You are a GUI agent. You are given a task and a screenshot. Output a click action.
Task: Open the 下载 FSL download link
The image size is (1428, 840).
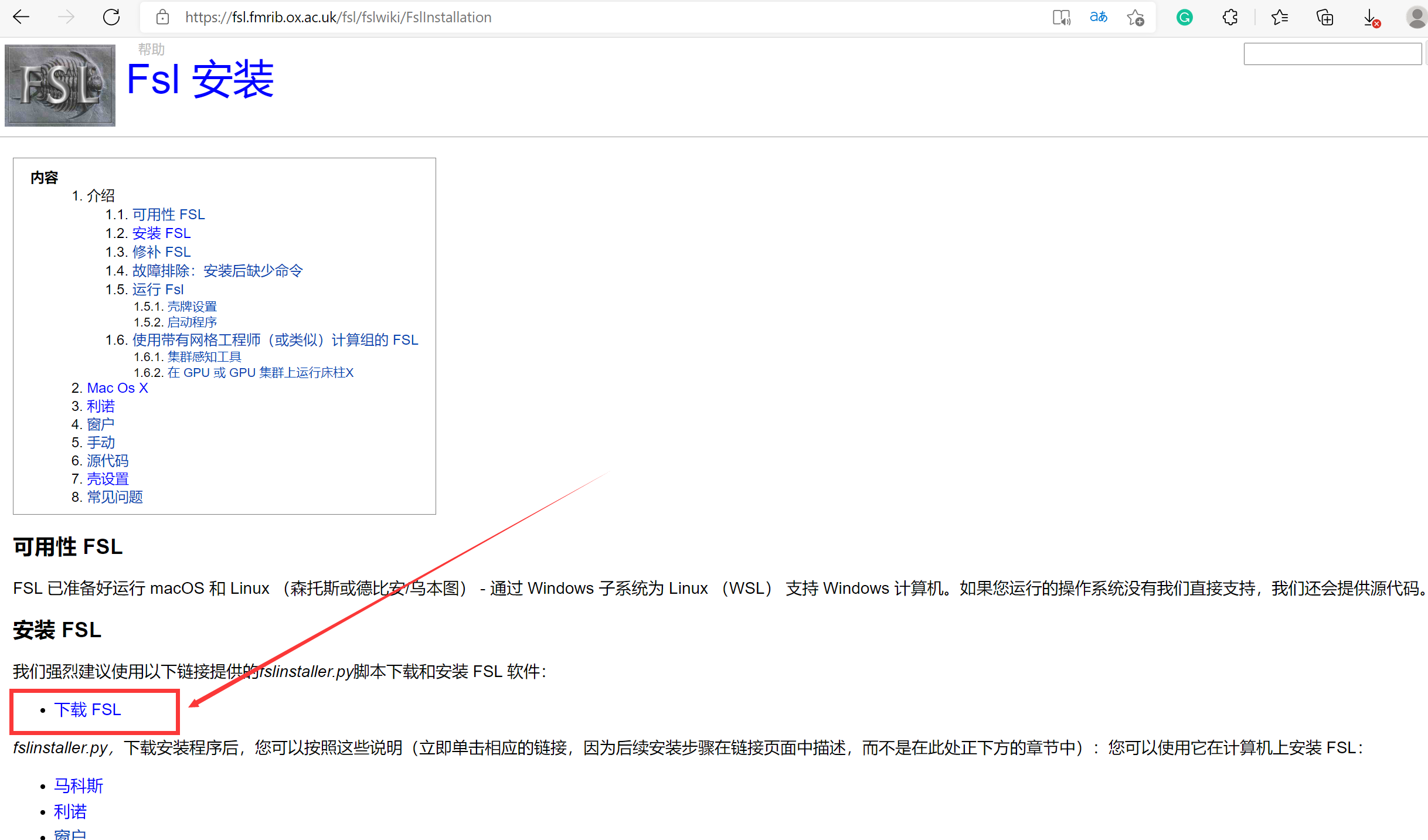pos(88,709)
